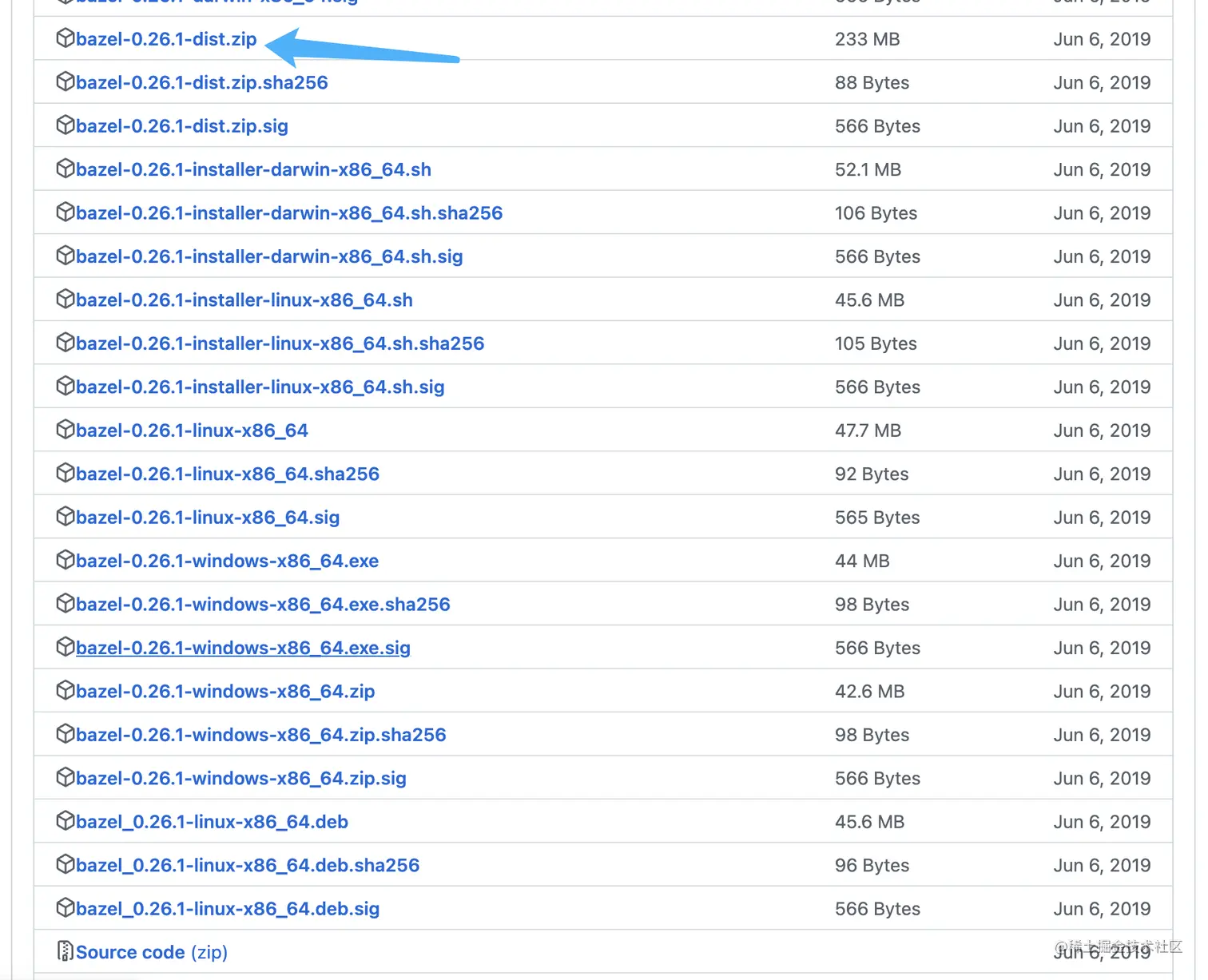Open bazel_0.26.1-linux-x86_64.deb.sha256 link
This screenshot has width=1208, height=980.
[248, 866]
